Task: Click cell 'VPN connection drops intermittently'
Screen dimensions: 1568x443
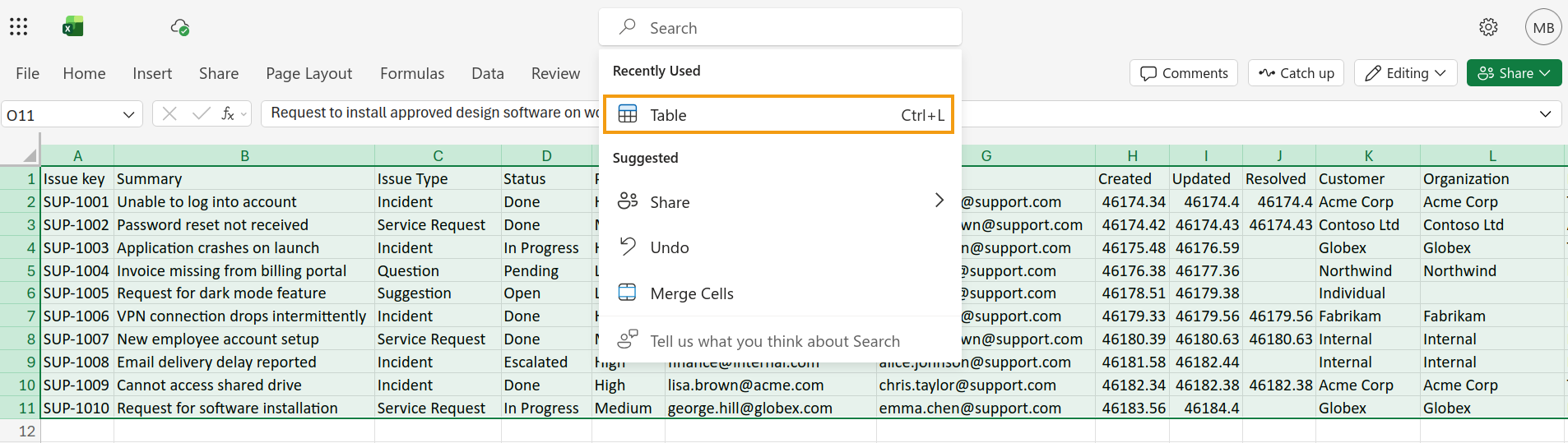Action: tap(244, 316)
